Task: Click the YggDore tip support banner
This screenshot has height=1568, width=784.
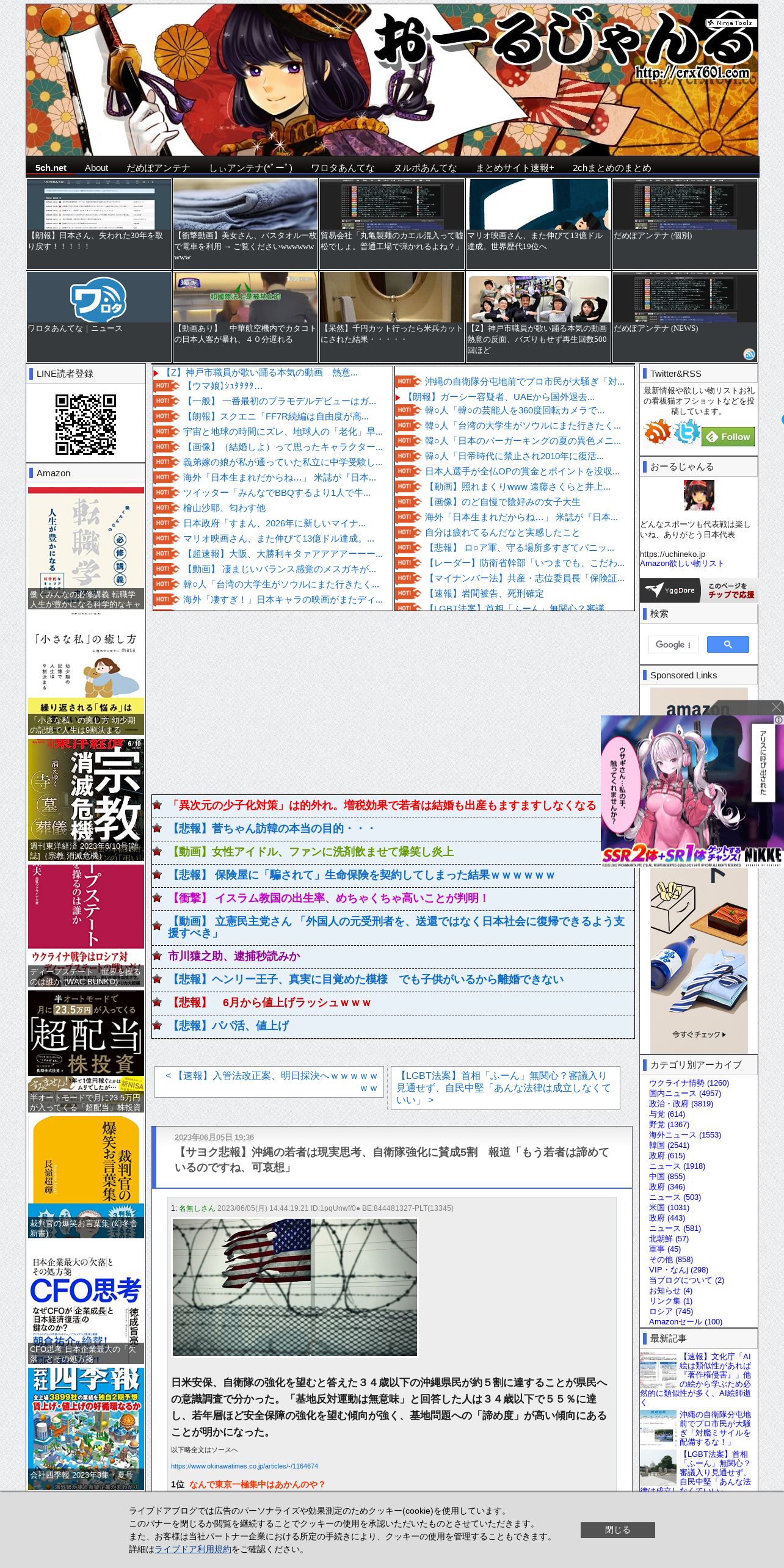Action: coord(698,590)
